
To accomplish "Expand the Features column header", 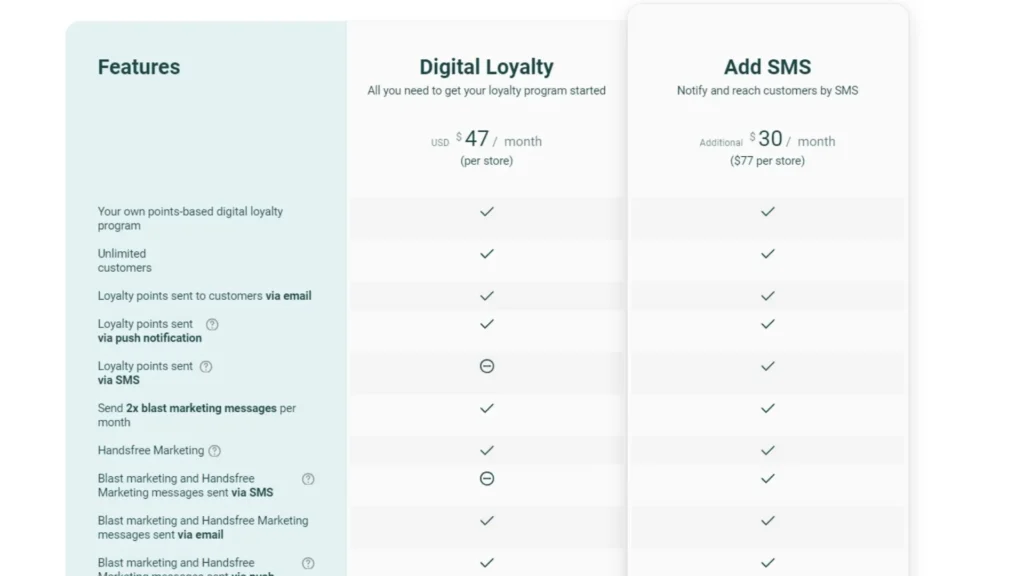I will (138, 67).
